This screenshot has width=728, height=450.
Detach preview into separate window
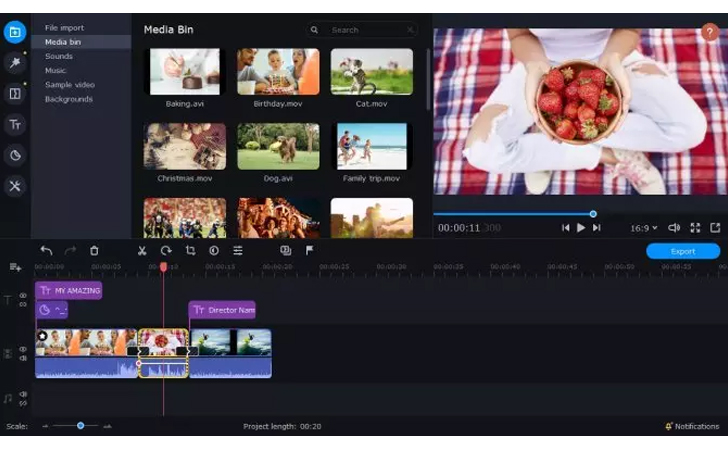click(x=715, y=228)
